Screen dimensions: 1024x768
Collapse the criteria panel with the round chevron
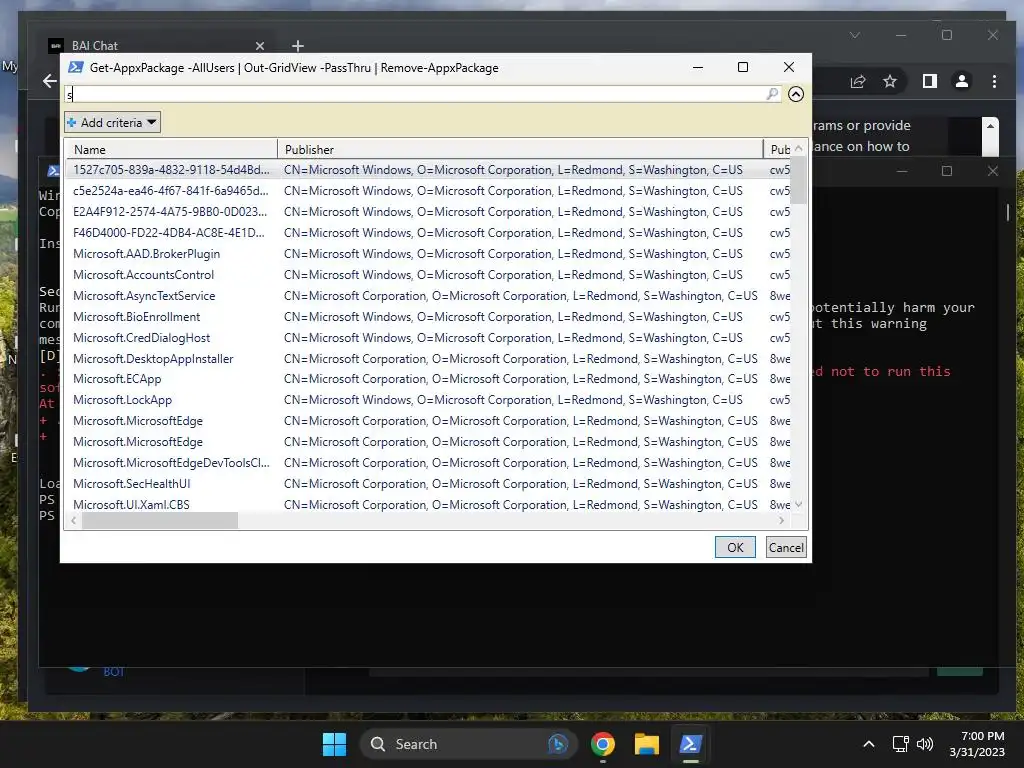click(795, 94)
